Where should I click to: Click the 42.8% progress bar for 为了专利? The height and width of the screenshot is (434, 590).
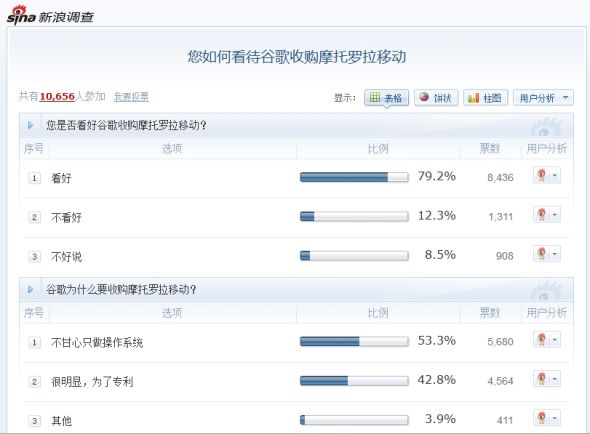(354, 381)
